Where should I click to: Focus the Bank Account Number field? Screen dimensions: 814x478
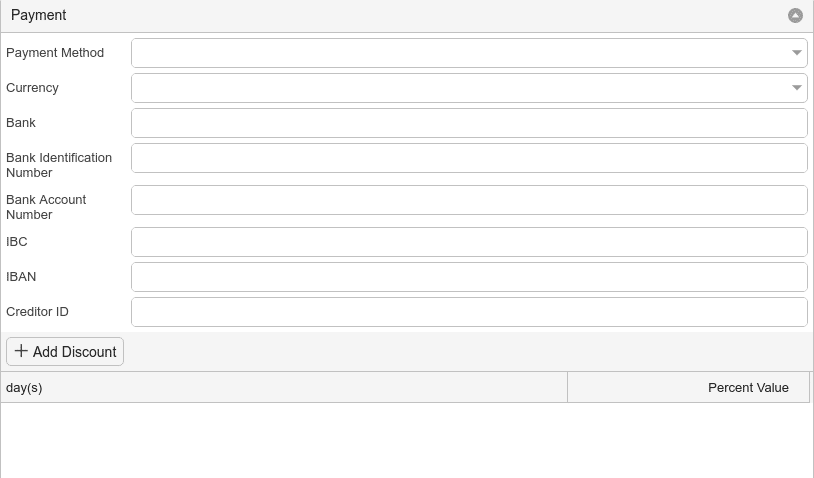469,200
